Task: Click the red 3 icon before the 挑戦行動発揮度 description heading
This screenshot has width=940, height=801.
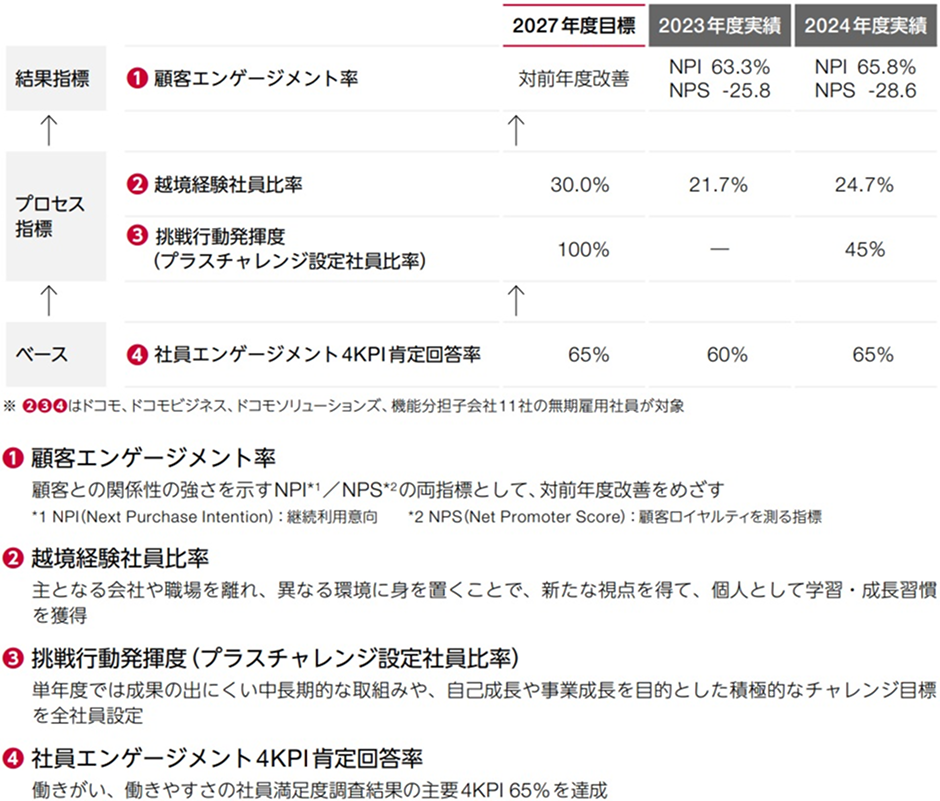Action: coord(14,659)
